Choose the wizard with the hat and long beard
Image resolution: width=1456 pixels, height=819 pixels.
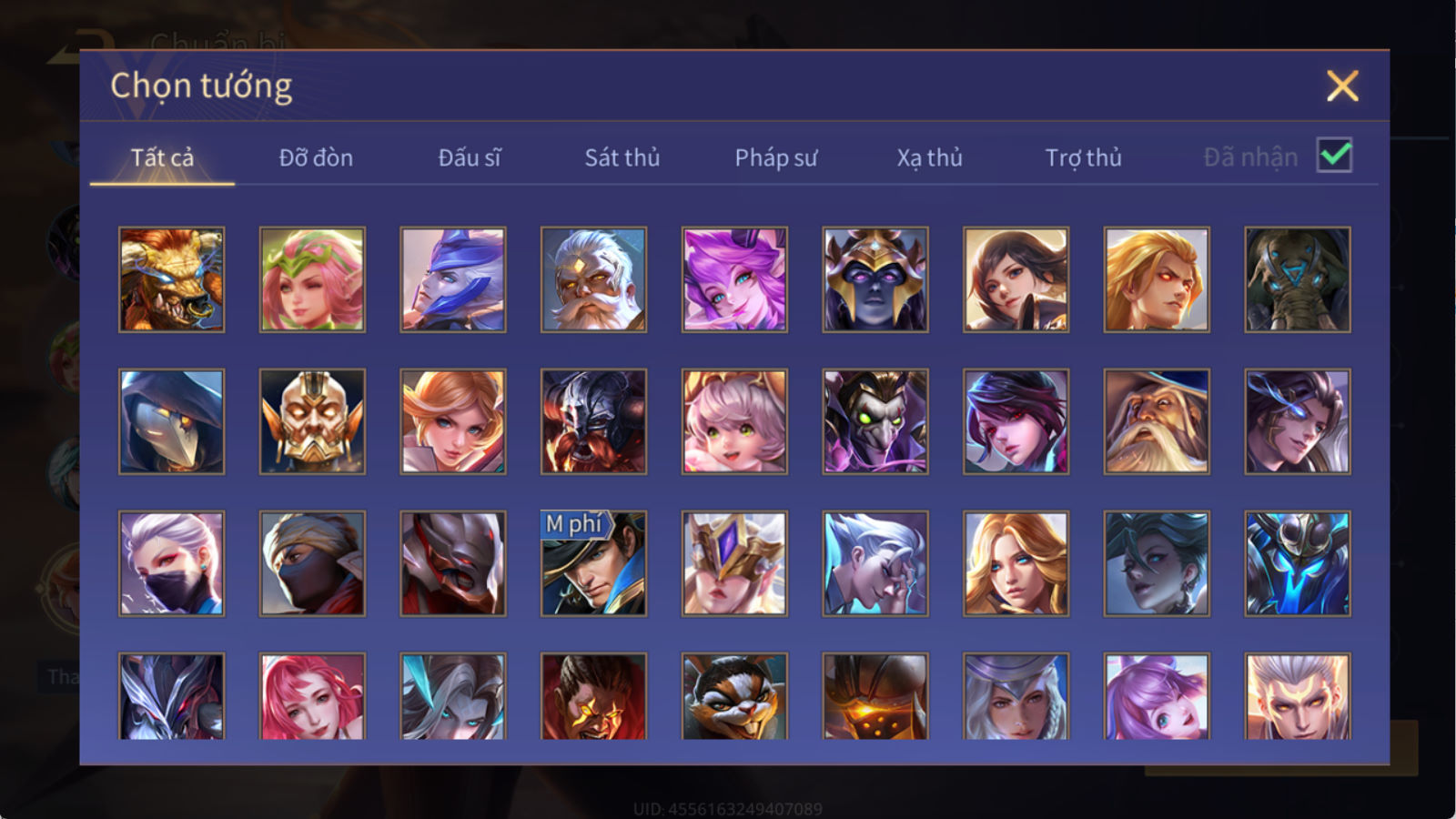pos(1157,421)
